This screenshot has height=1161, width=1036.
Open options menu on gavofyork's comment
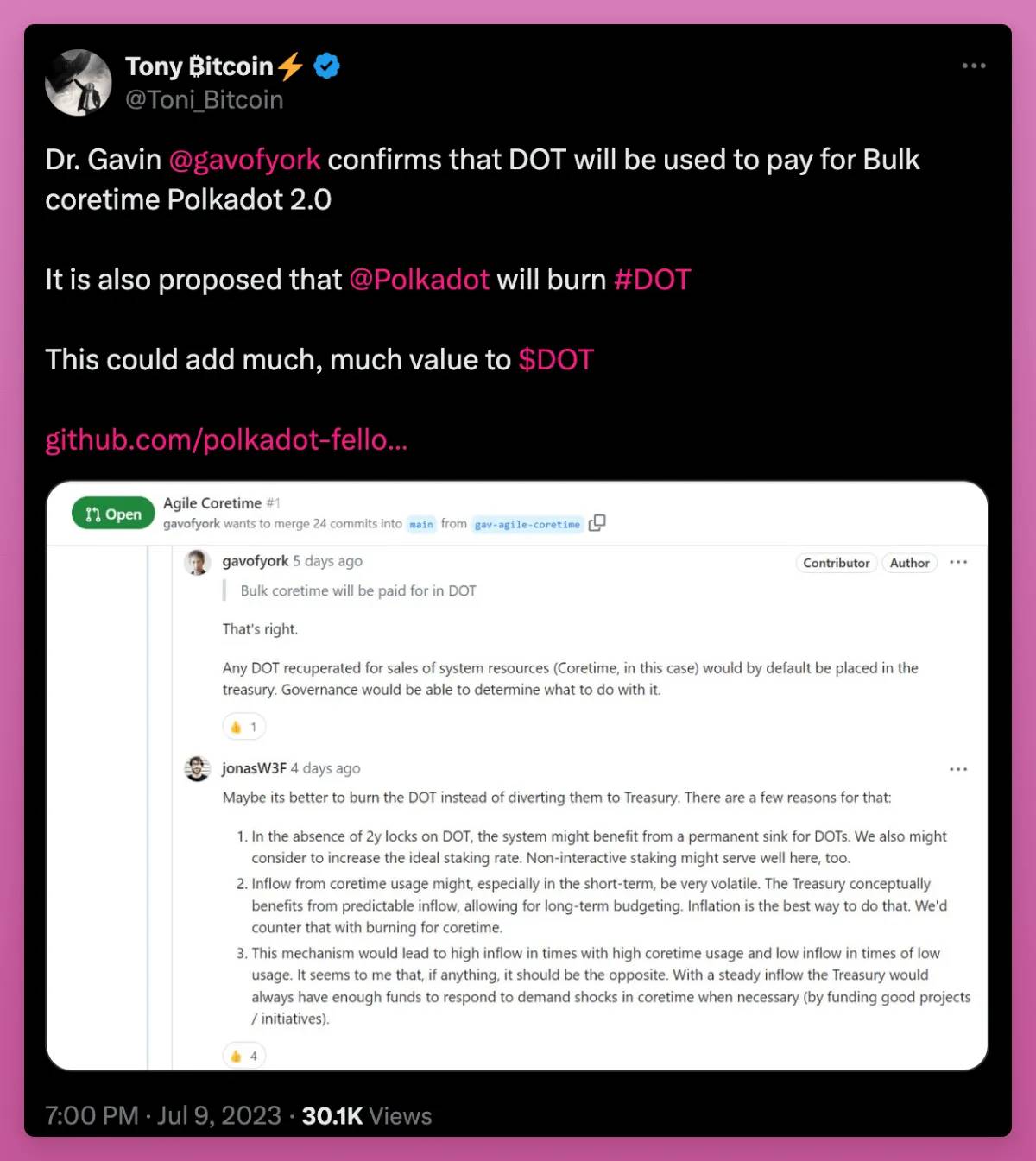[958, 562]
